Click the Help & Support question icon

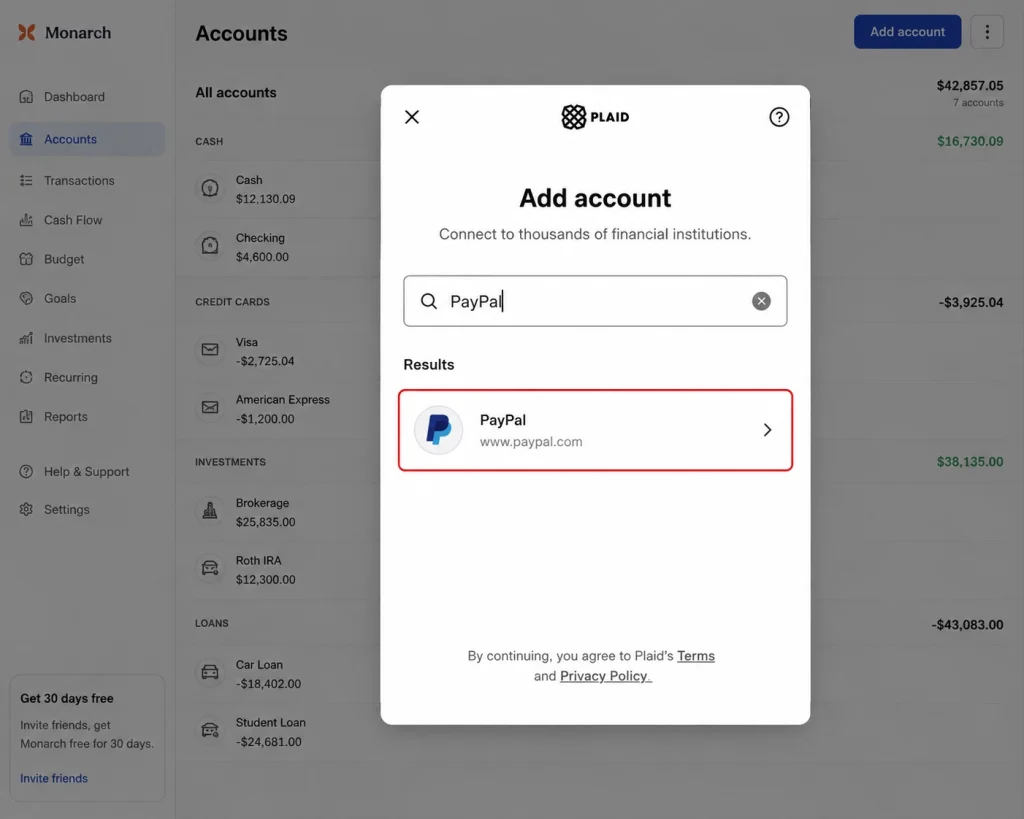pyautogui.click(x=26, y=472)
